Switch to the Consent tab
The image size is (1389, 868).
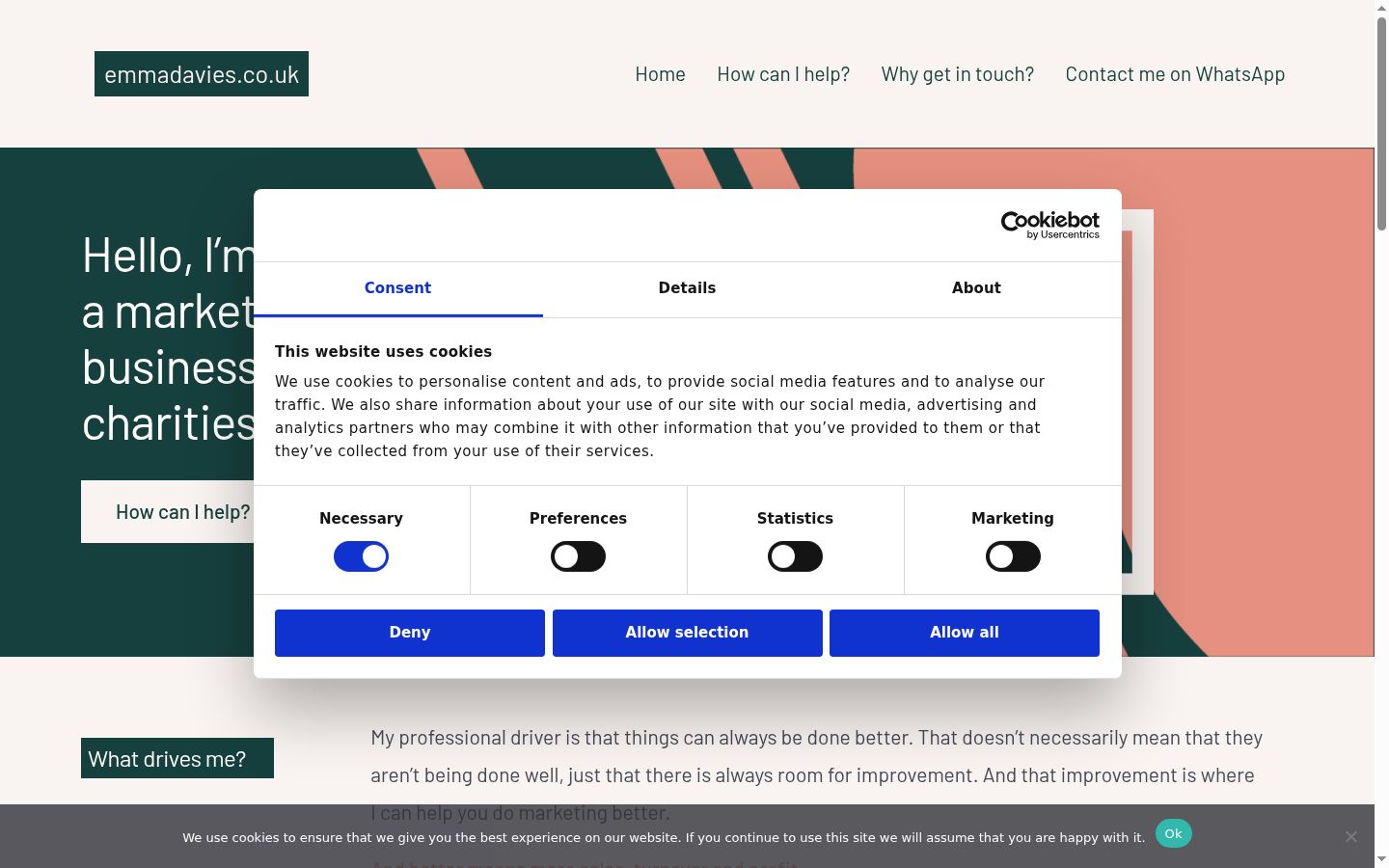pyautogui.click(x=397, y=288)
